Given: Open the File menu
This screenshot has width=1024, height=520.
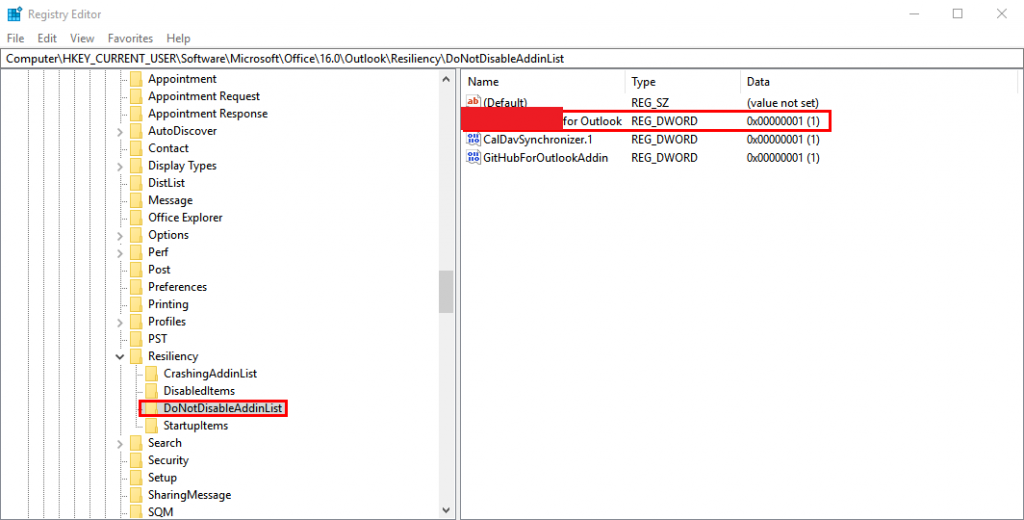Looking at the screenshot, I should point(15,39).
